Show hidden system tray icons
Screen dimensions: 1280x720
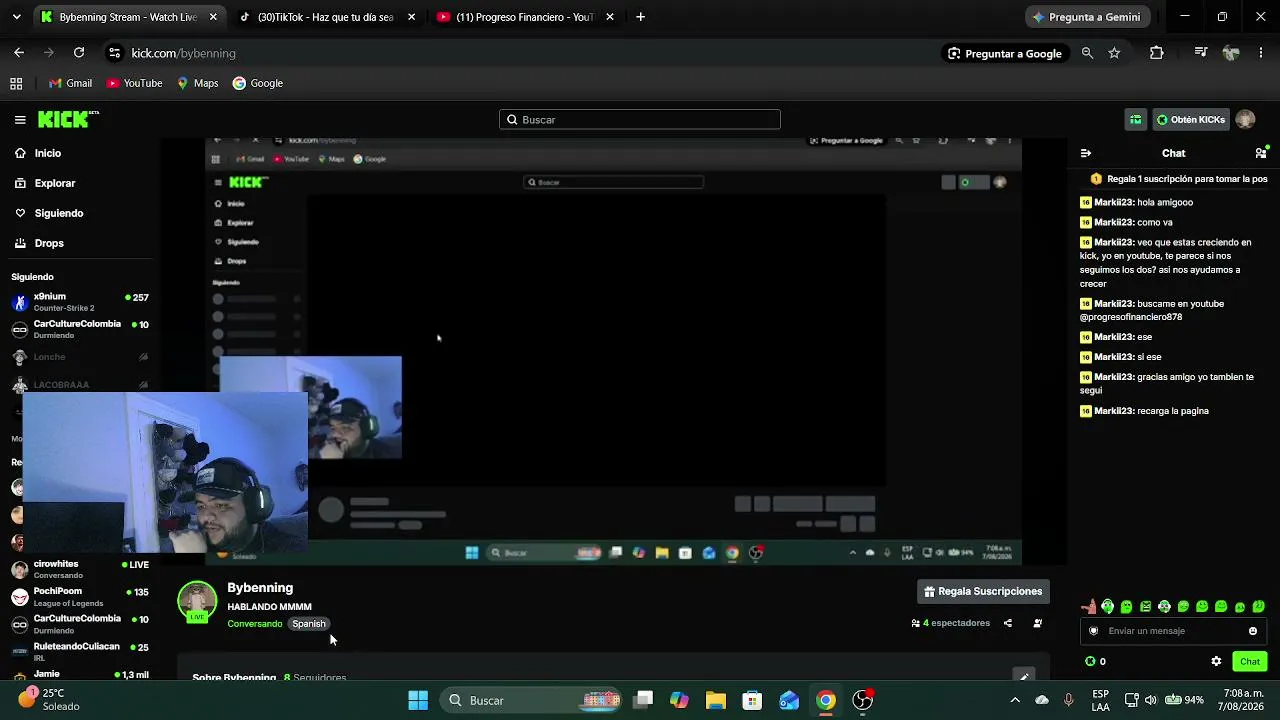click(1015, 700)
